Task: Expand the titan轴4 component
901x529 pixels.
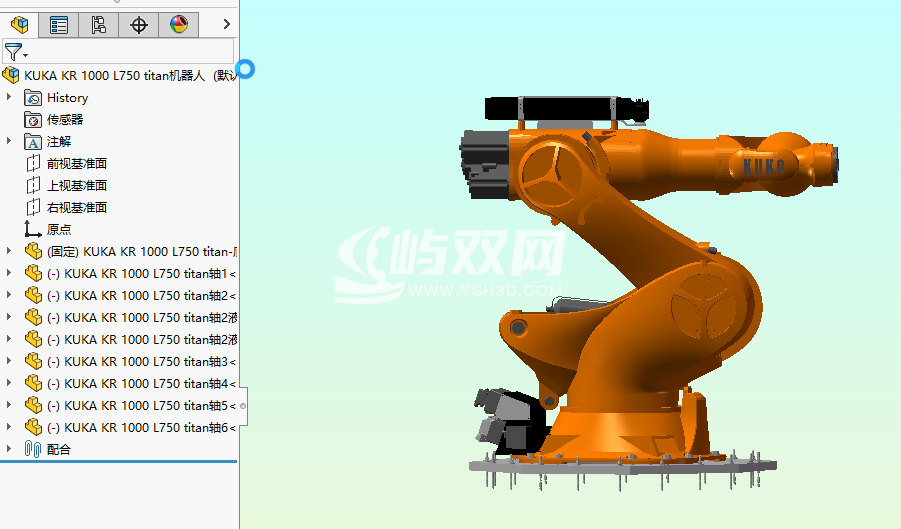Action: [9, 382]
